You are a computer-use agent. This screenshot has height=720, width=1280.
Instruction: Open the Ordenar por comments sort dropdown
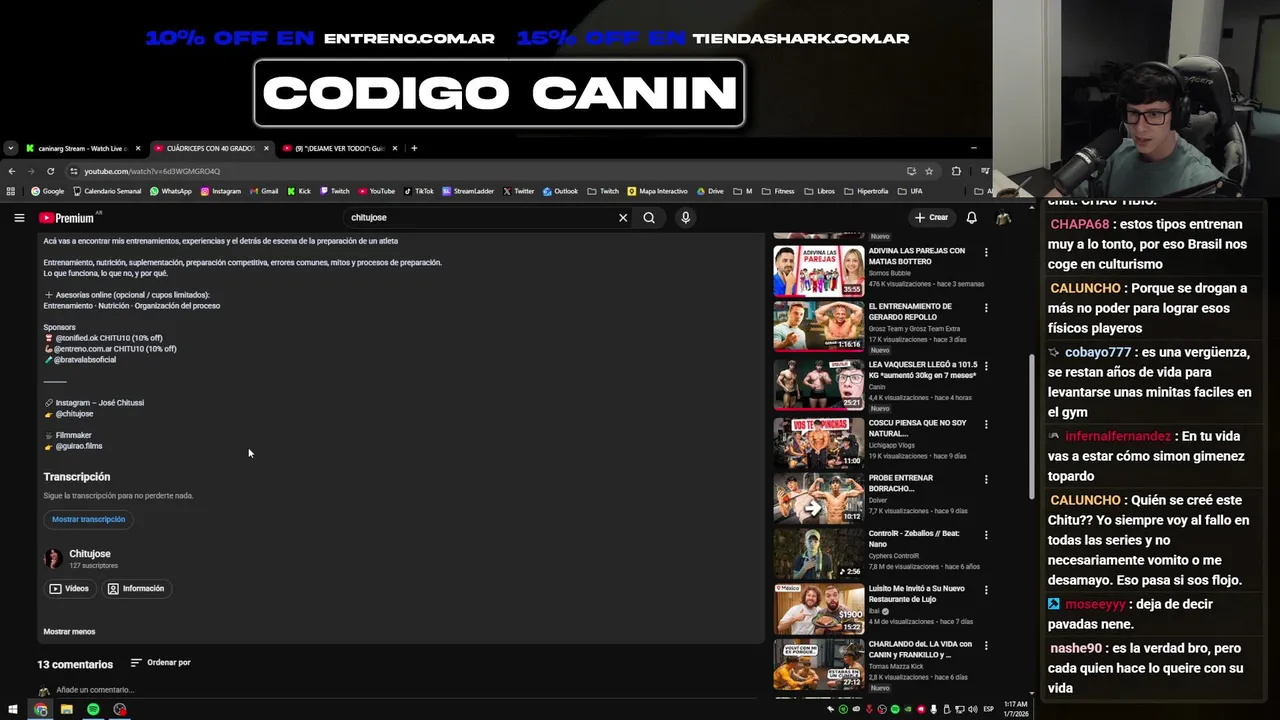[160, 662]
